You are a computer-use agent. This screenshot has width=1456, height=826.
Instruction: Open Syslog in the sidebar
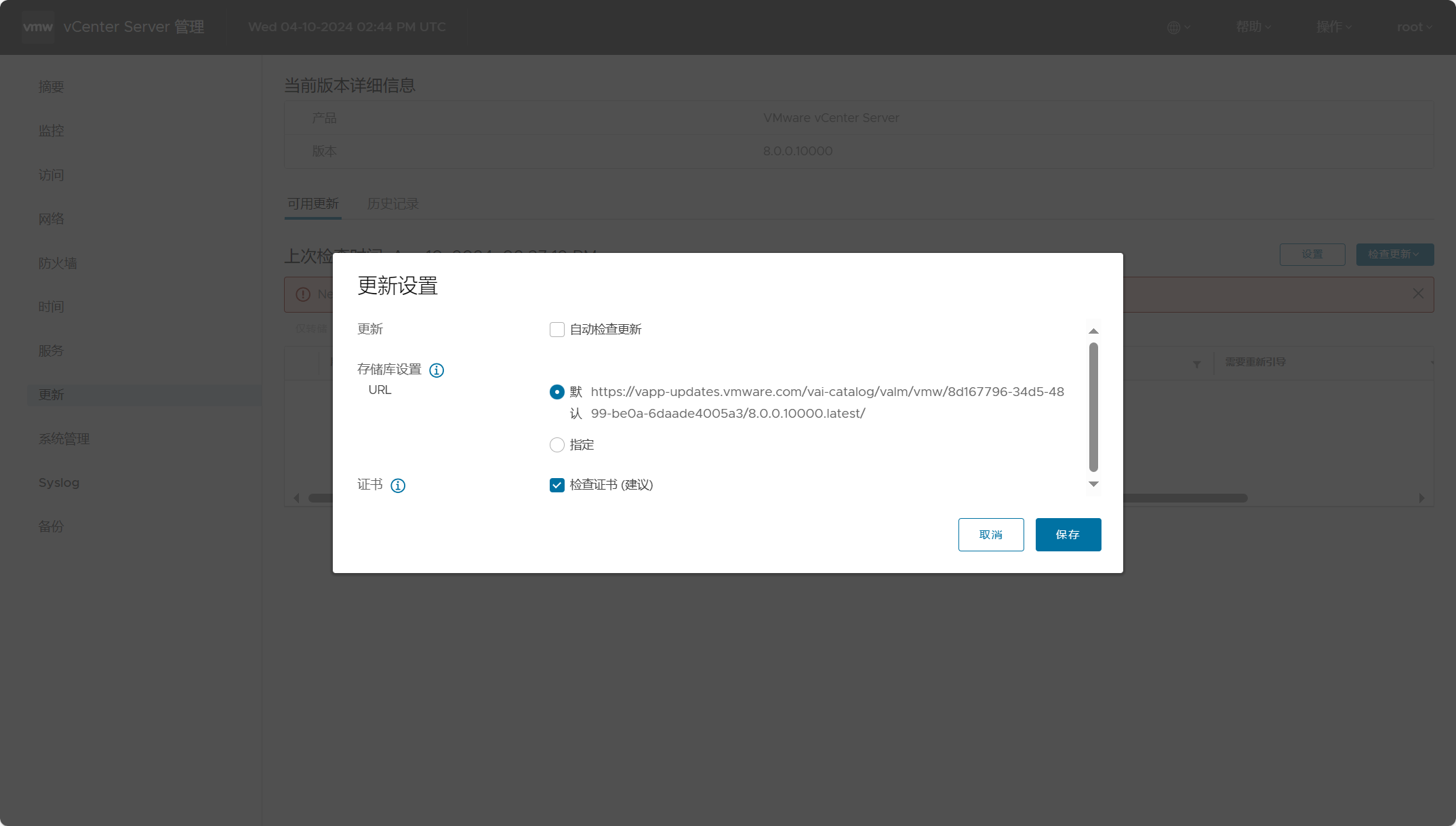pyautogui.click(x=59, y=483)
